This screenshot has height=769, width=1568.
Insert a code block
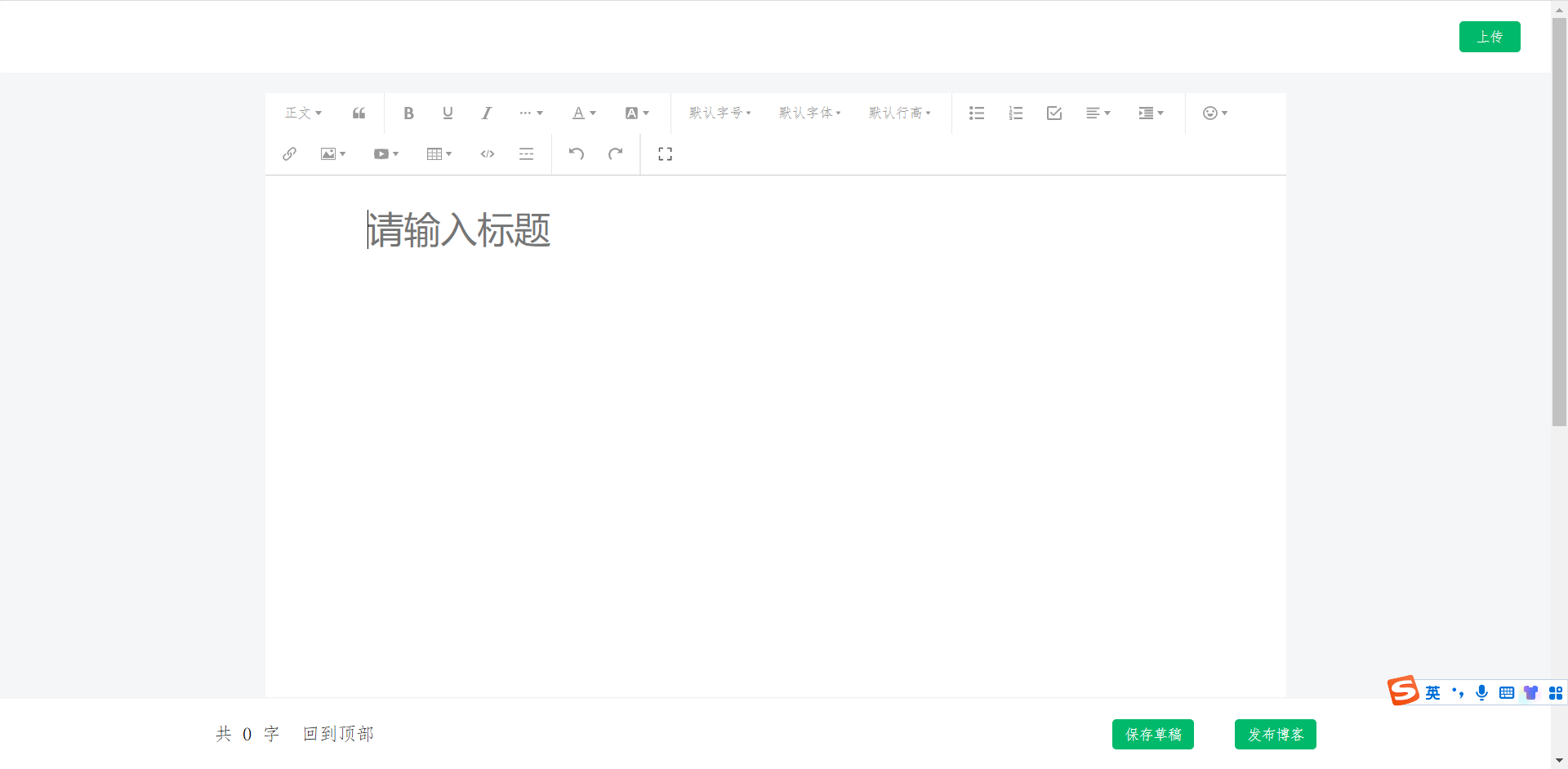[x=488, y=153]
